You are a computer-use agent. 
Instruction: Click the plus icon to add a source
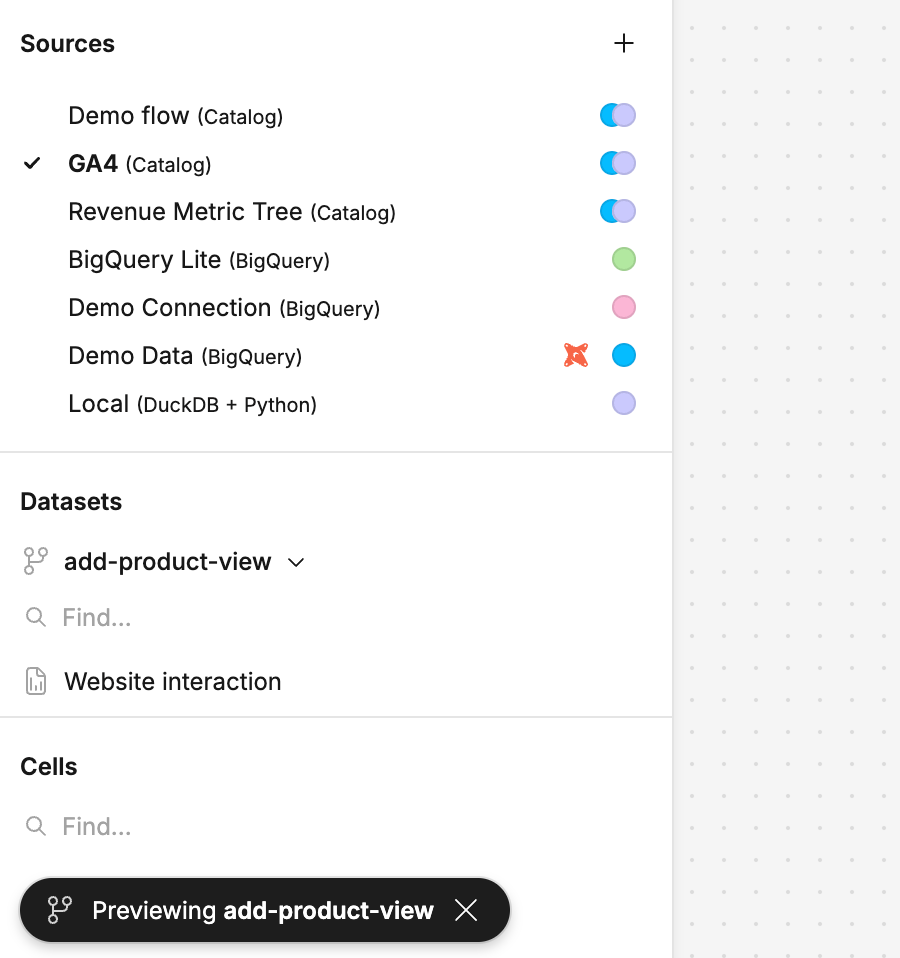pyautogui.click(x=624, y=43)
